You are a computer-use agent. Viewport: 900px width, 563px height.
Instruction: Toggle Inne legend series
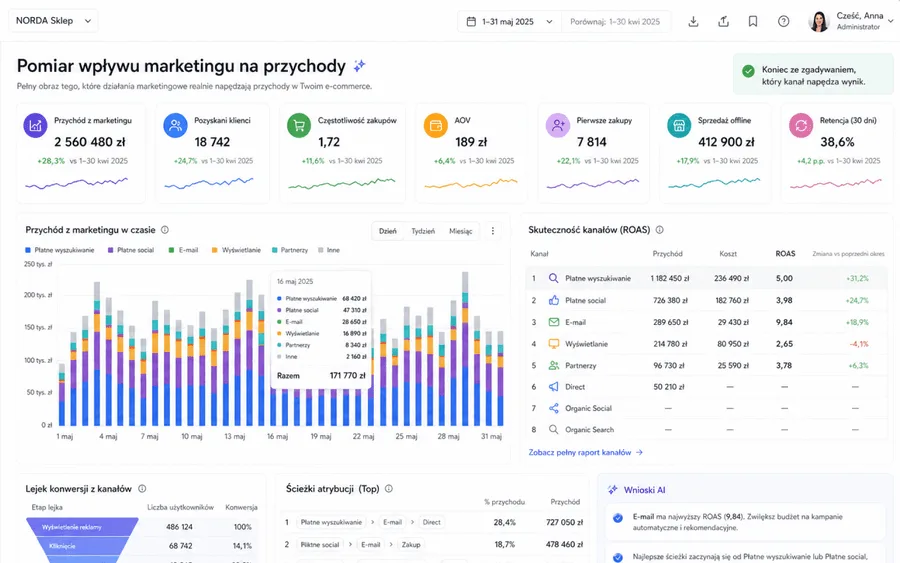click(x=329, y=250)
